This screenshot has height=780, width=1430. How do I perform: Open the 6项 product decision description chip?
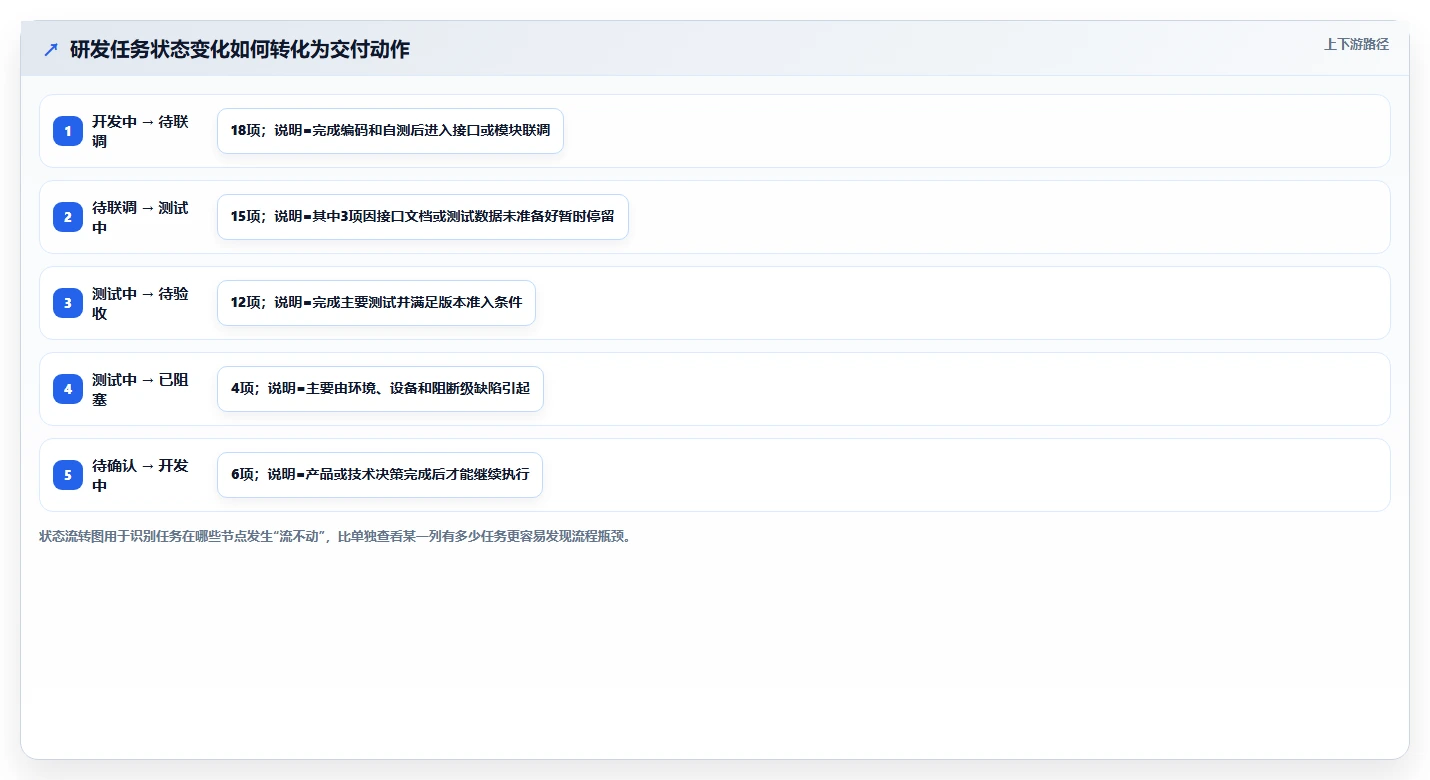(x=379, y=475)
